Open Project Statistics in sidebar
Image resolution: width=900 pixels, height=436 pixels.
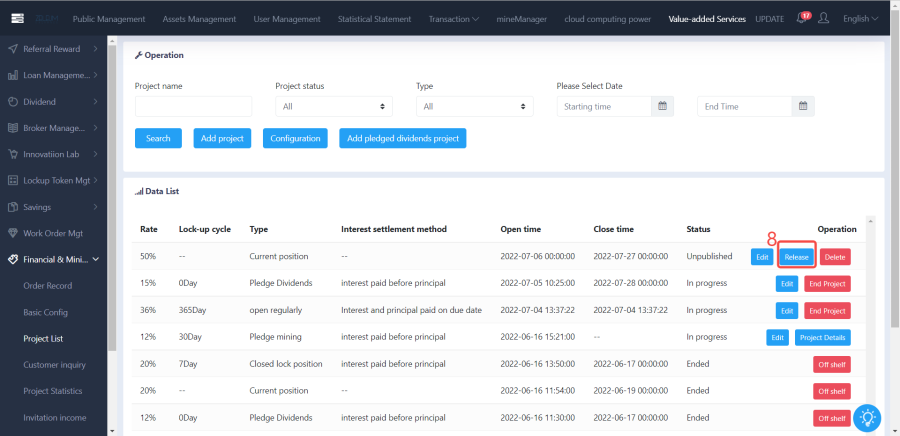(53, 391)
